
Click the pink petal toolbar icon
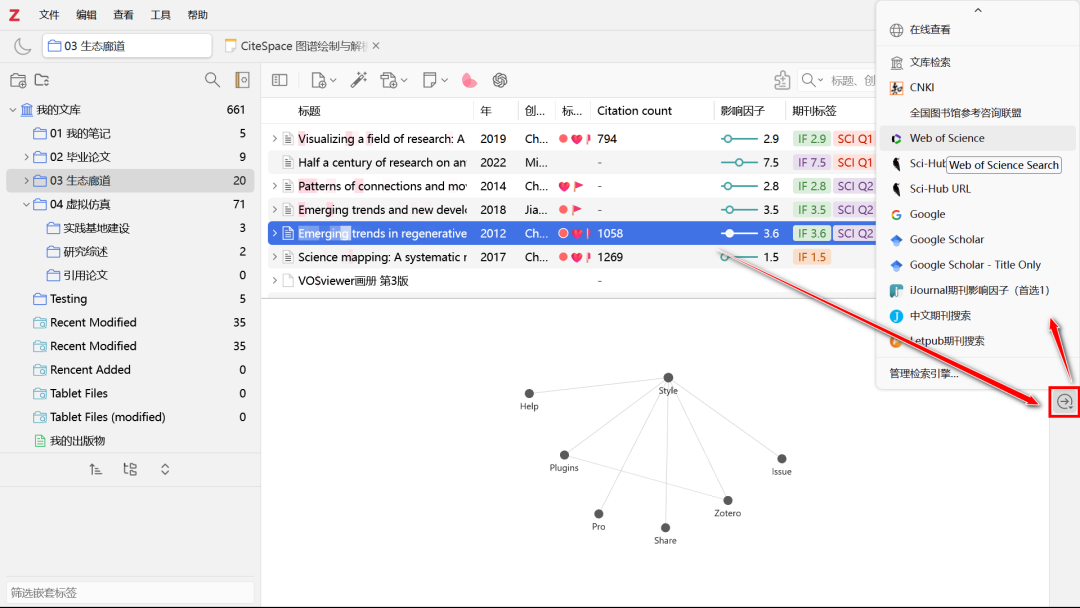[x=469, y=80]
